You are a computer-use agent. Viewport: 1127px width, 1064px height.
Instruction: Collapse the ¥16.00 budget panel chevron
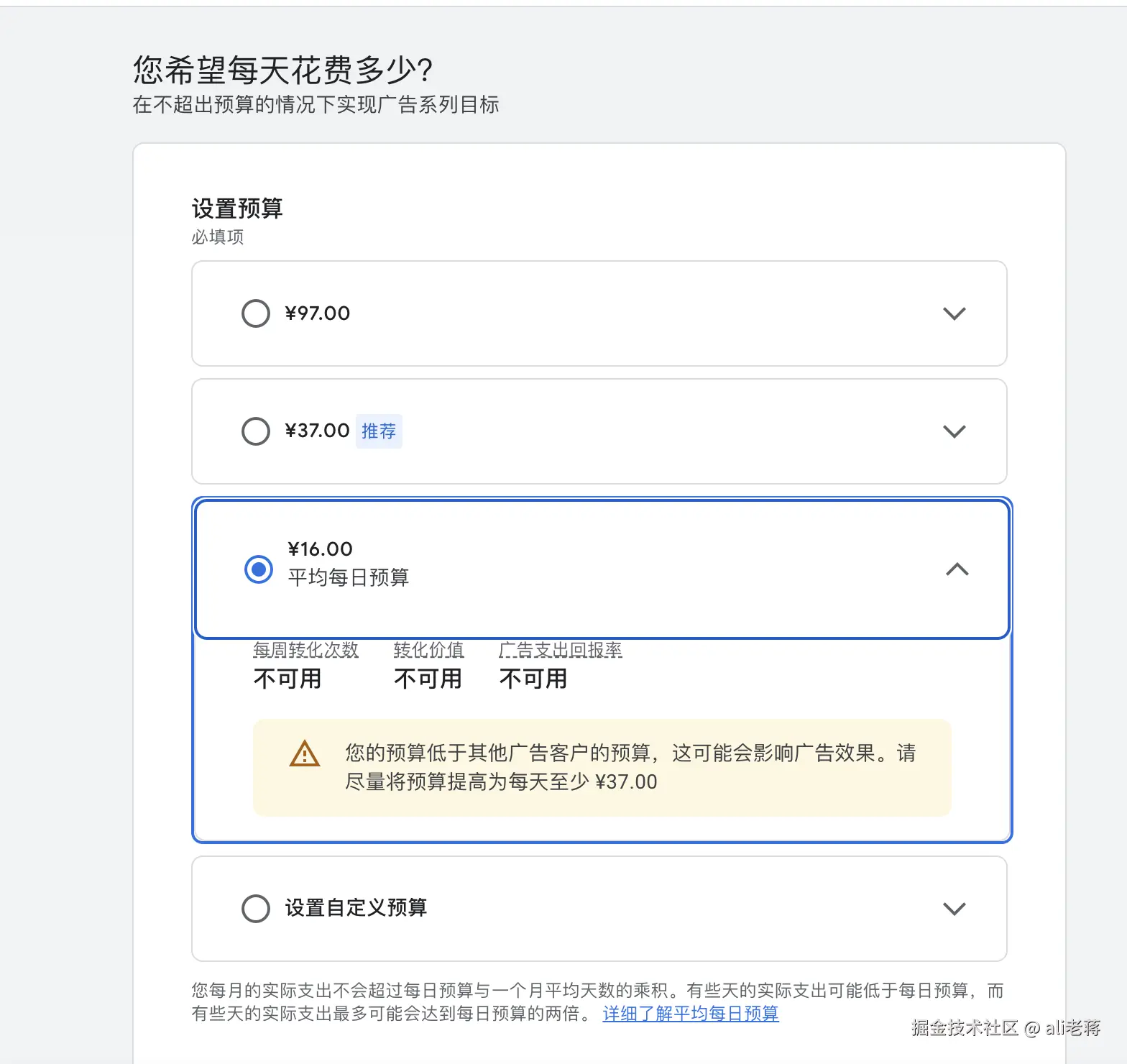pos(957,569)
